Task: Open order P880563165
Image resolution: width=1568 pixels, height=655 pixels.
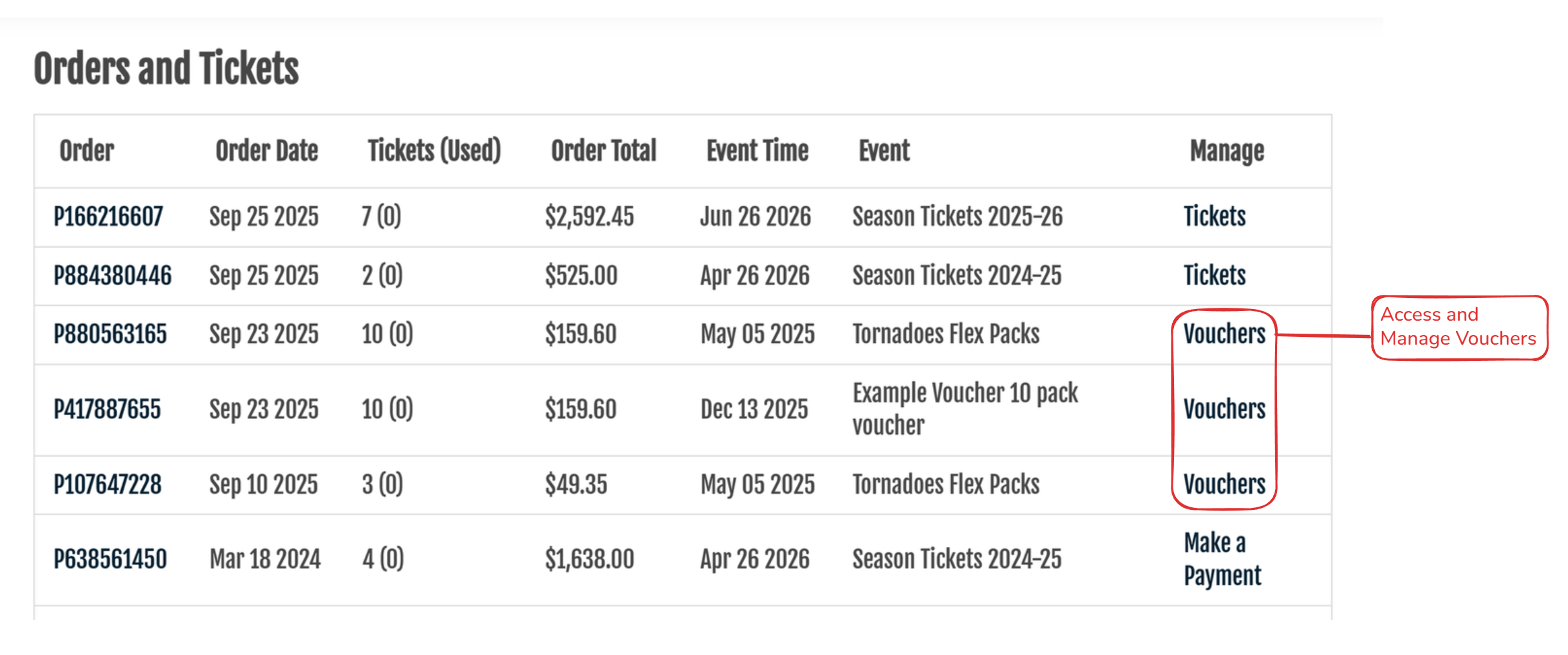Action: coord(110,334)
